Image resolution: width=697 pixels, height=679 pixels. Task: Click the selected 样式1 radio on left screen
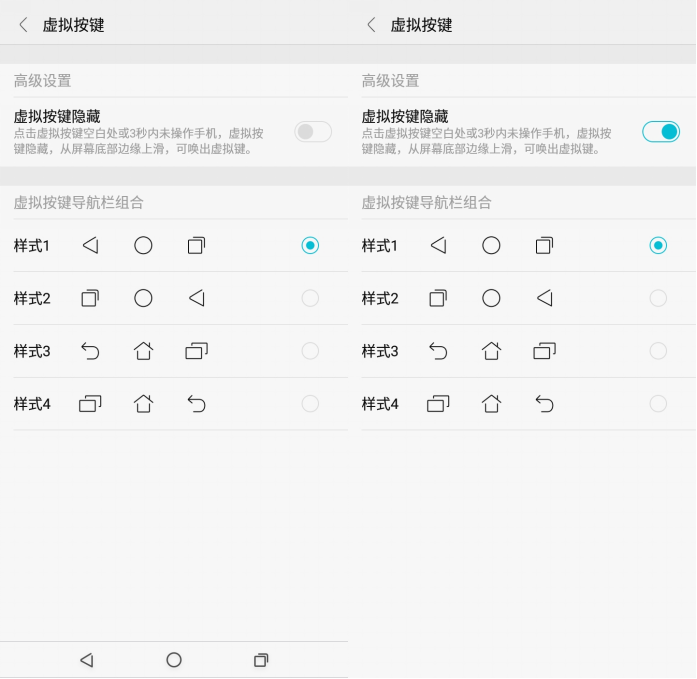click(310, 245)
